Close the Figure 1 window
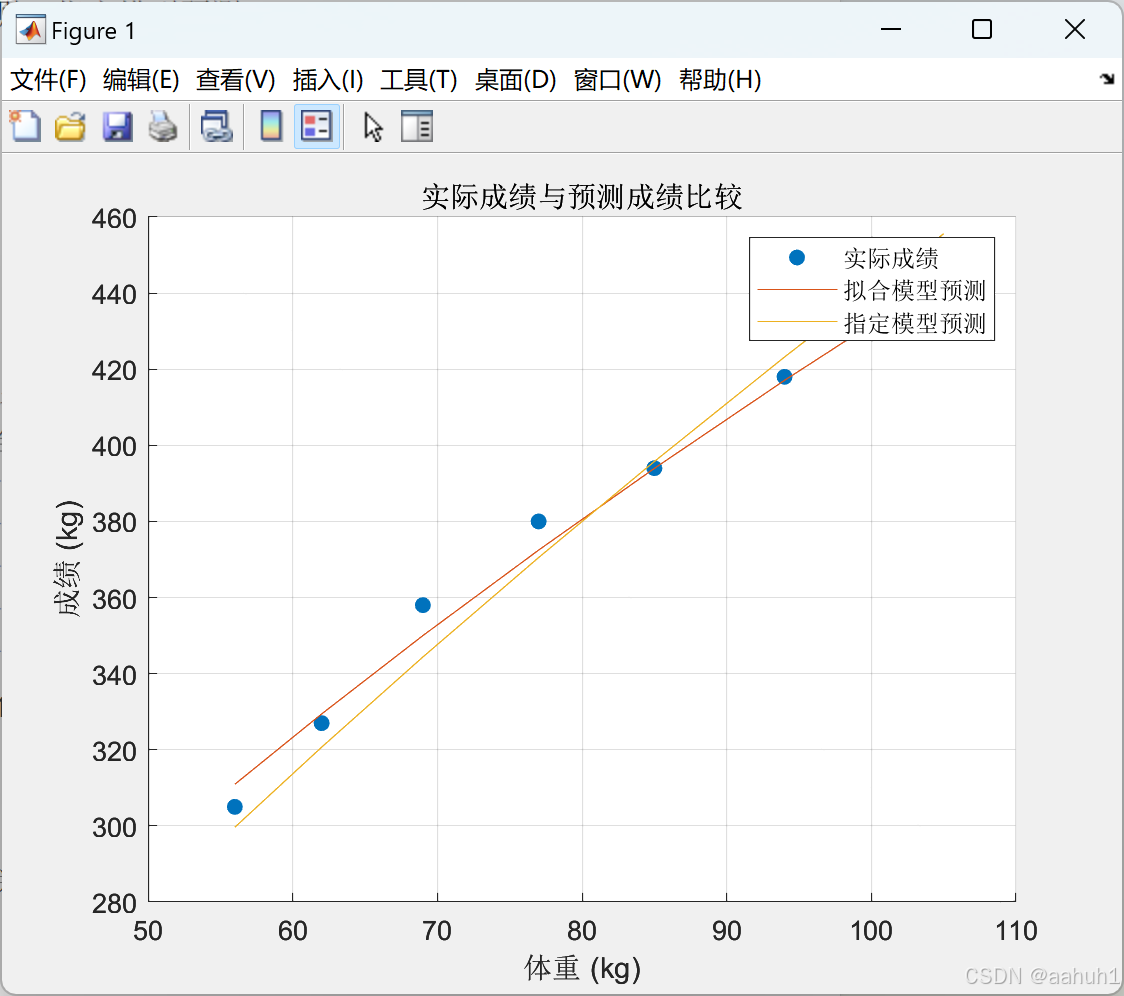1124x996 pixels. 1075,29
